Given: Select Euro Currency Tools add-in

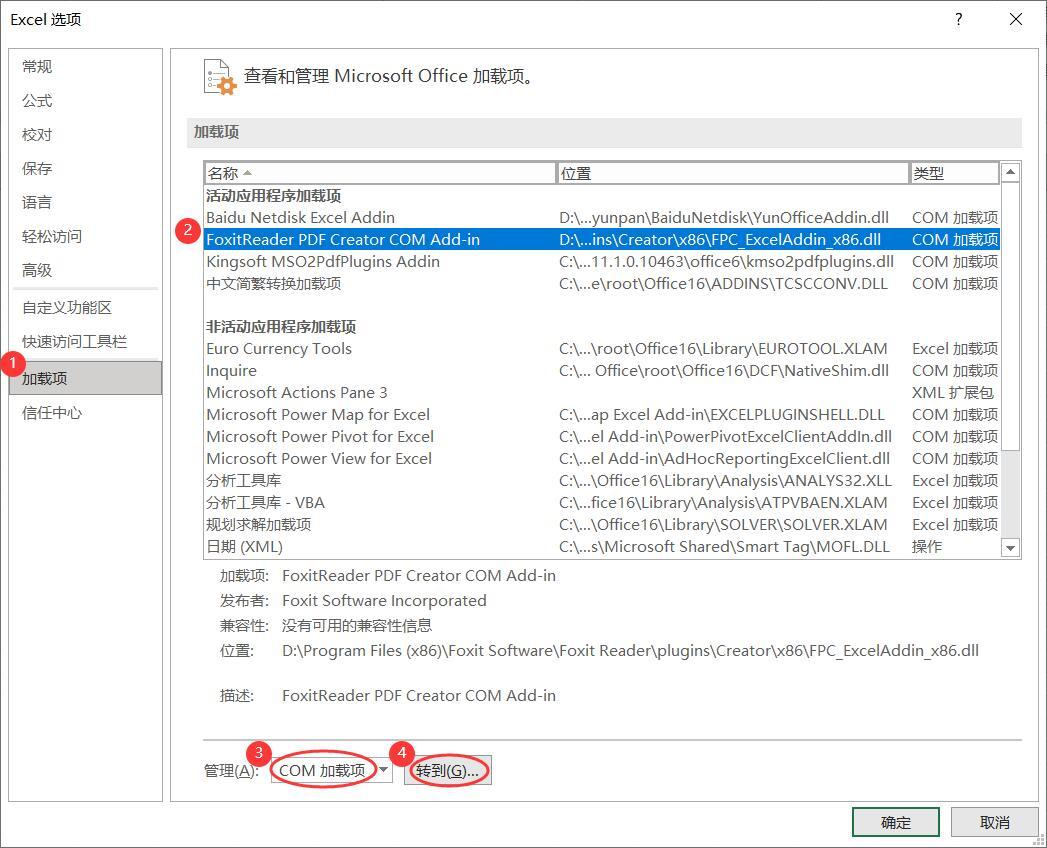Looking at the screenshot, I should point(602,349).
